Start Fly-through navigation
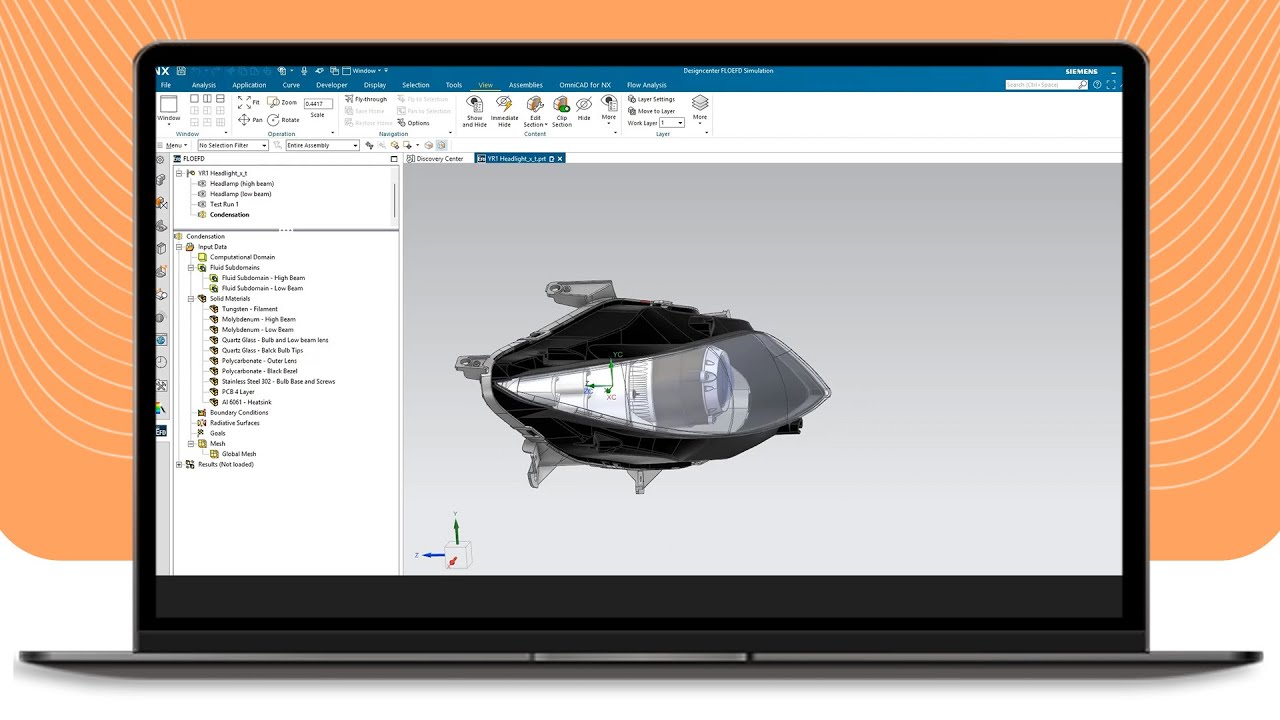This screenshot has width=1280, height=720. (x=366, y=99)
